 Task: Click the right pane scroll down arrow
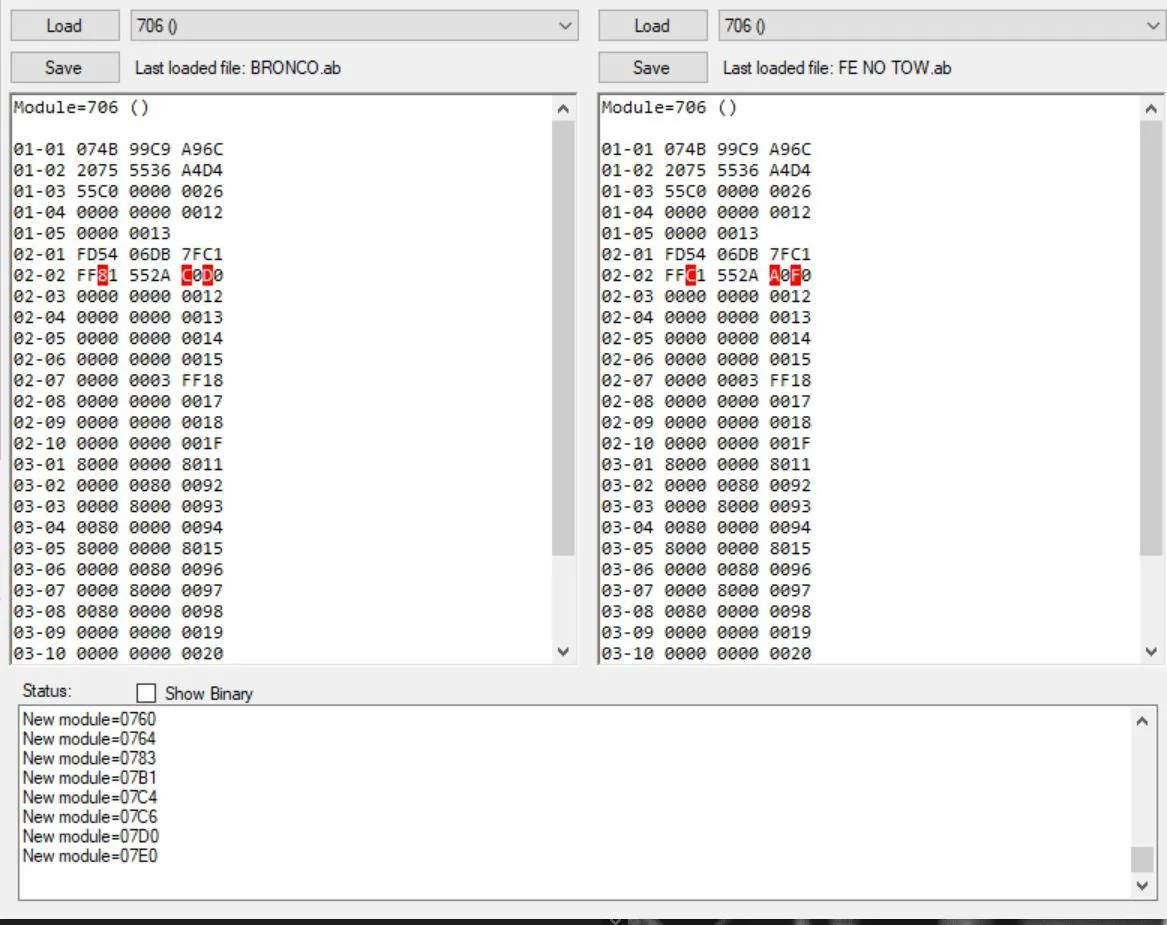click(1151, 652)
